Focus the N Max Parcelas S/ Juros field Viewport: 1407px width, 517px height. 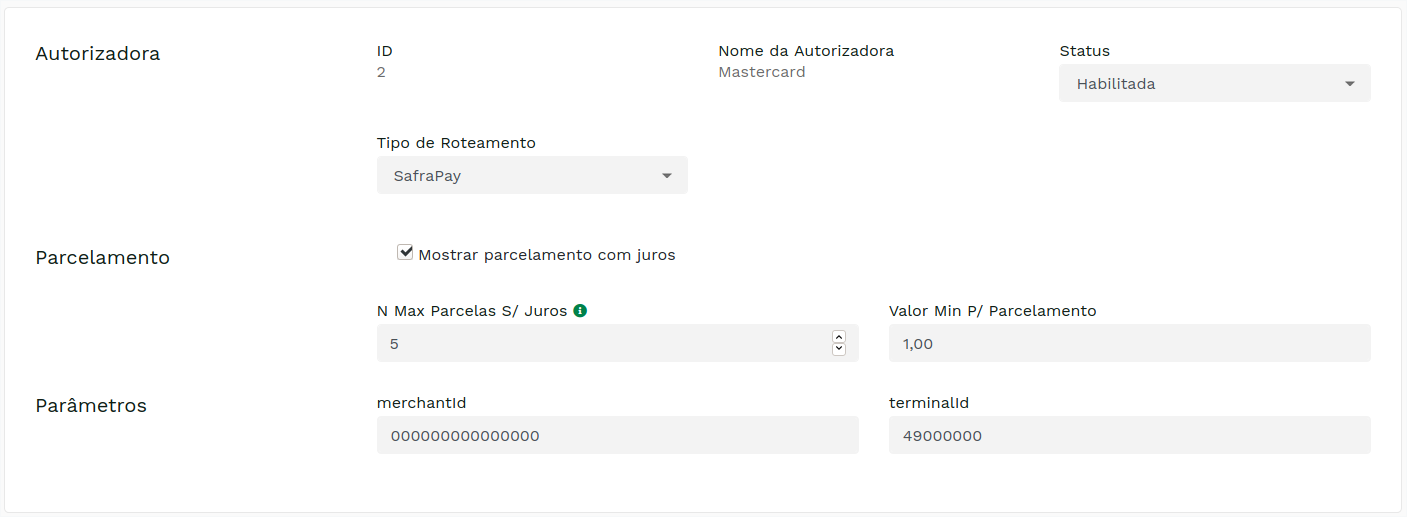[x=600, y=343]
